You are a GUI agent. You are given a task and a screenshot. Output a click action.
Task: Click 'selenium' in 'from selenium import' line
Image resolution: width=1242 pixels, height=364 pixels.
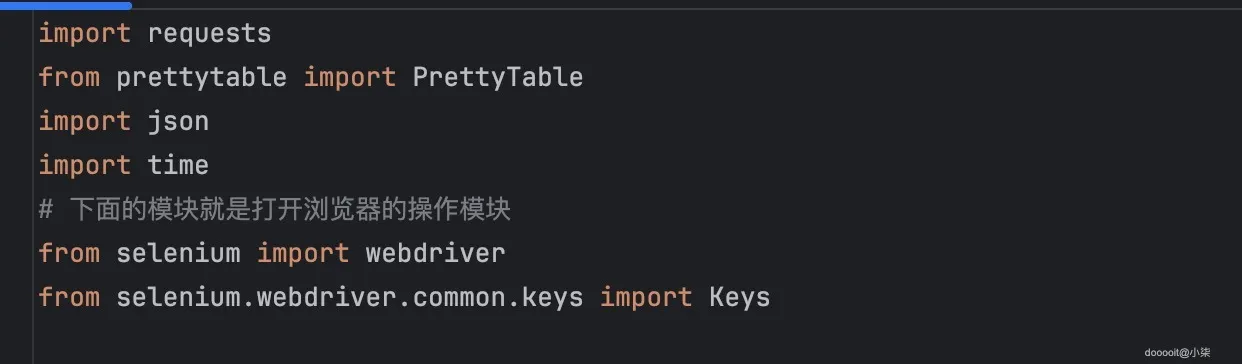click(x=178, y=253)
